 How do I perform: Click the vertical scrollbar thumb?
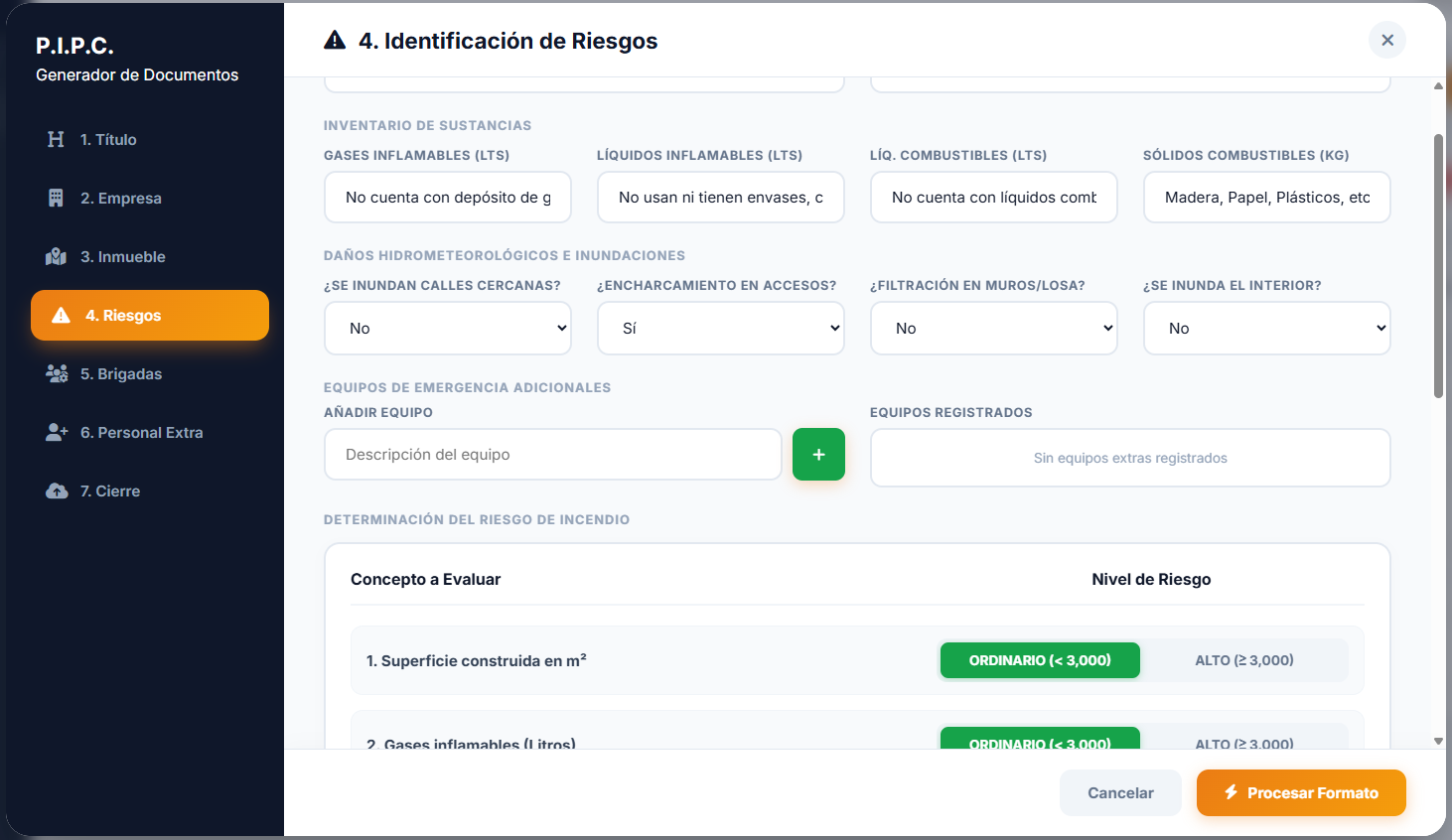pyautogui.click(x=1438, y=266)
